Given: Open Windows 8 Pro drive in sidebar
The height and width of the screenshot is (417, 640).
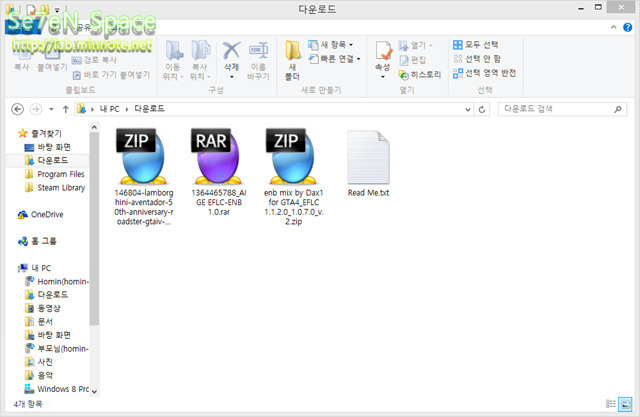Looking at the screenshot, I should click(x=57, y=389).
